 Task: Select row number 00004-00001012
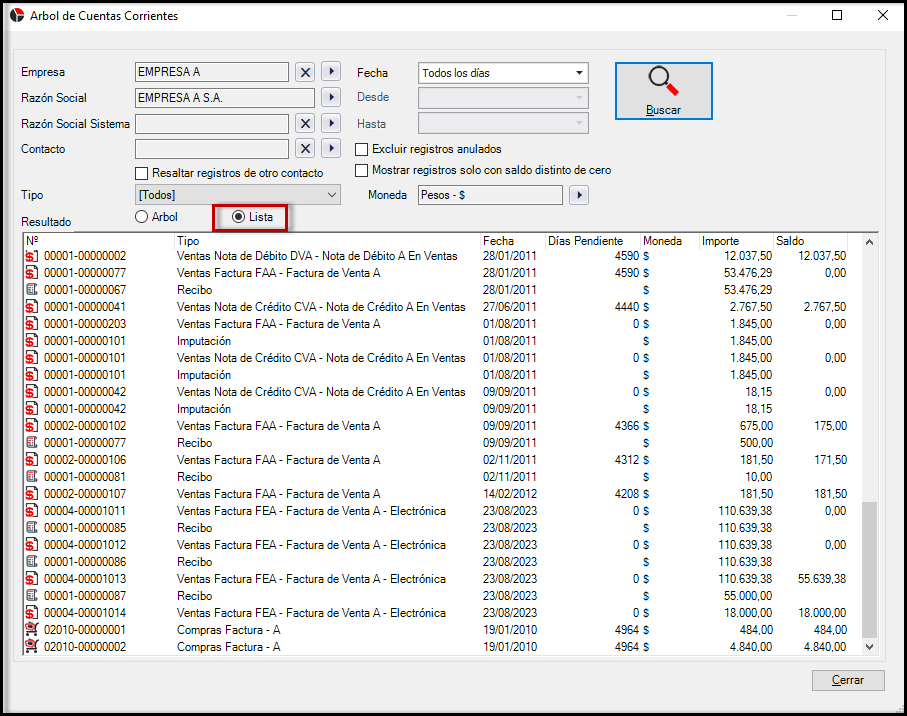click(x=85, y=545)
